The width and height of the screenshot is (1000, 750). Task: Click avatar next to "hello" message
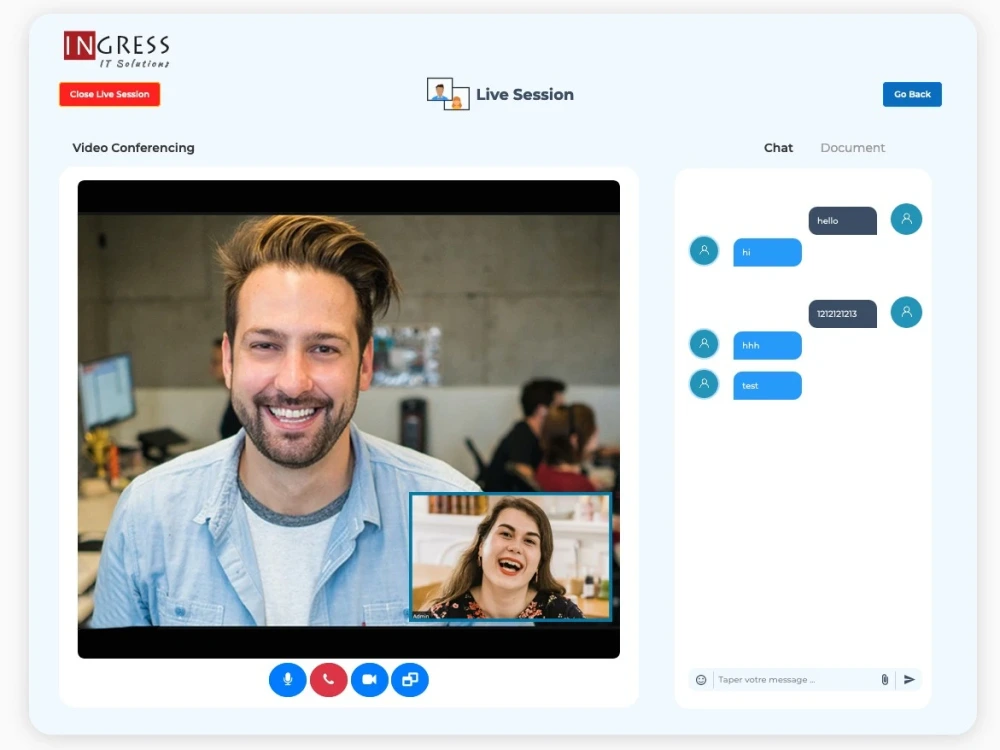906,219
